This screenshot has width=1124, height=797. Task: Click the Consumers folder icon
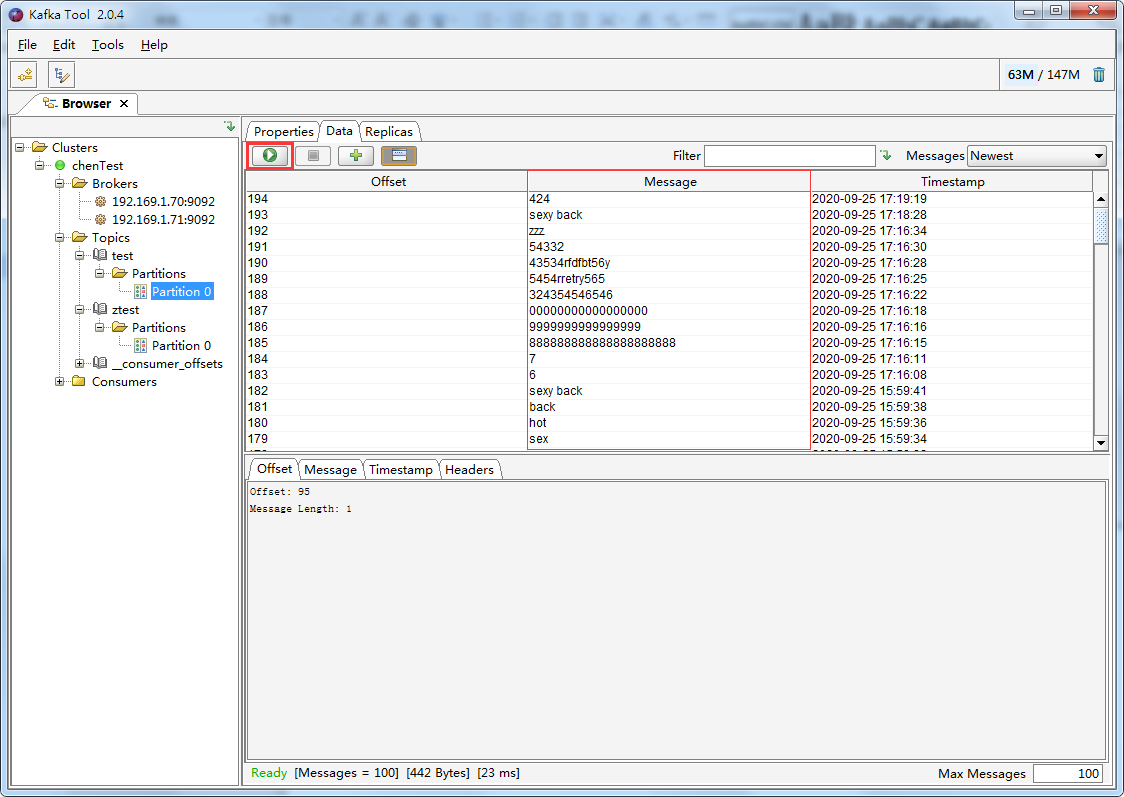(x=79, y=381)
